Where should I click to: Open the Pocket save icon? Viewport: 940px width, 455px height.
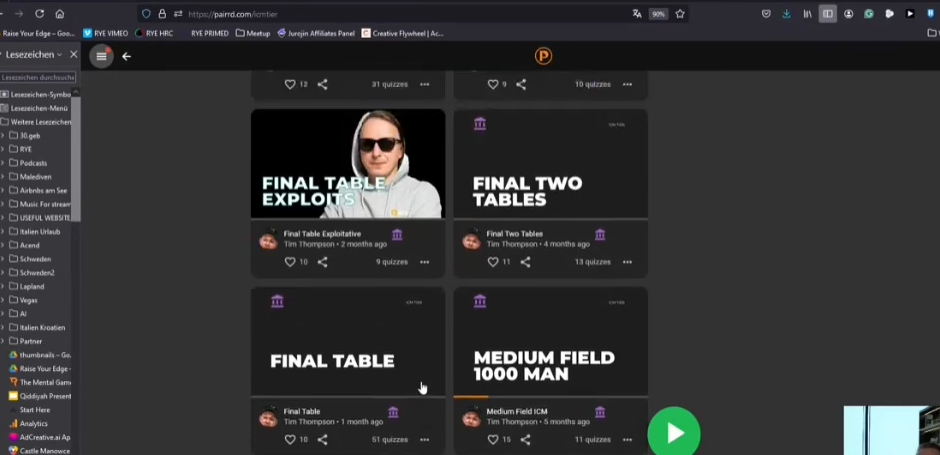(766, 14)
